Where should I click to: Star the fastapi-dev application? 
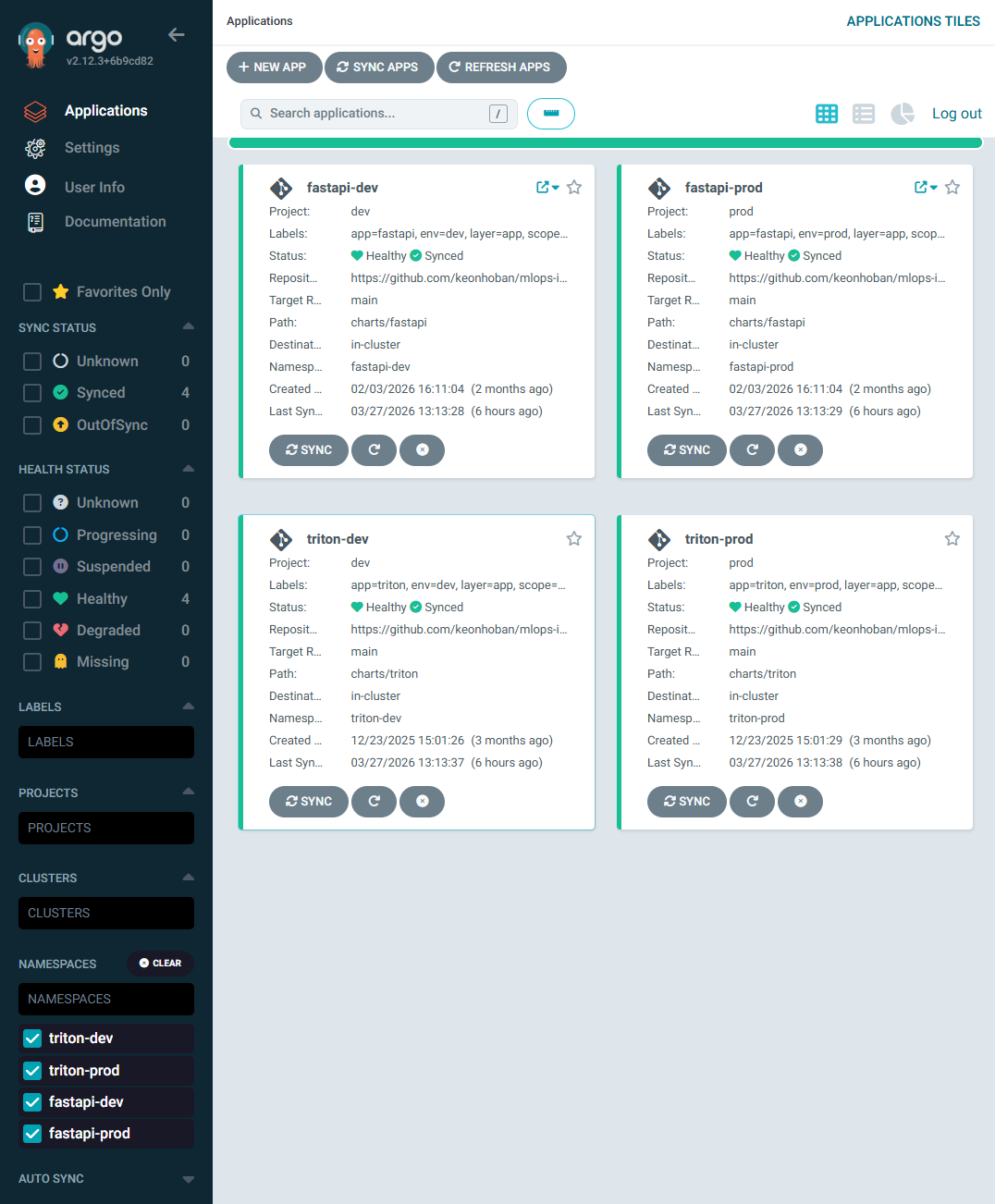coord(573,187)
